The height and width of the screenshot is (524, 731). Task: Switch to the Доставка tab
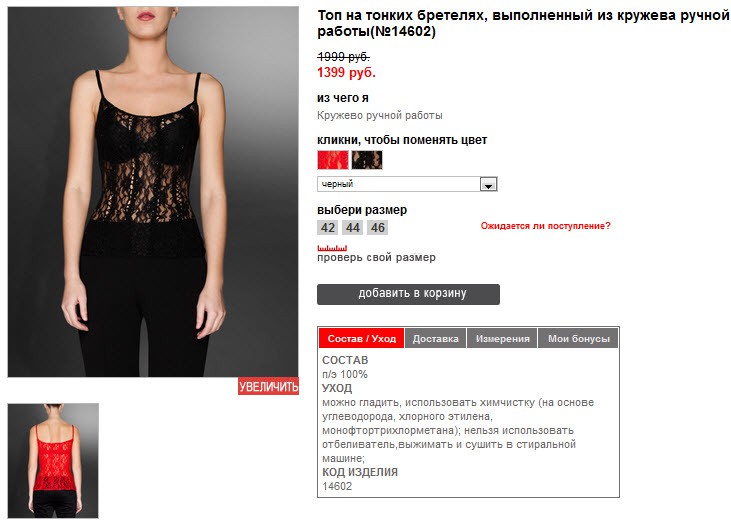[435, 338]
